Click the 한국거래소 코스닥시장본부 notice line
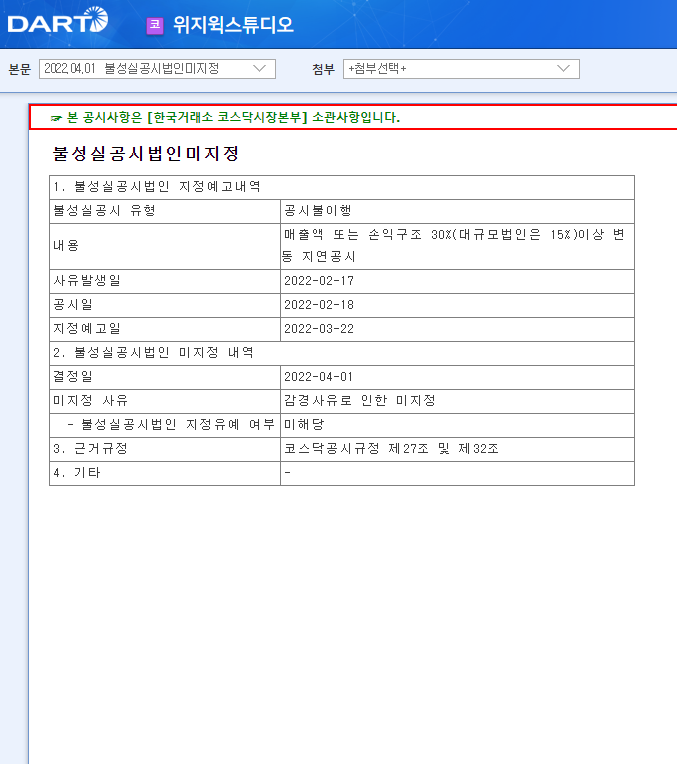This screenshot has width=677, height=764. pyautogui.click(x=225, y=117)
